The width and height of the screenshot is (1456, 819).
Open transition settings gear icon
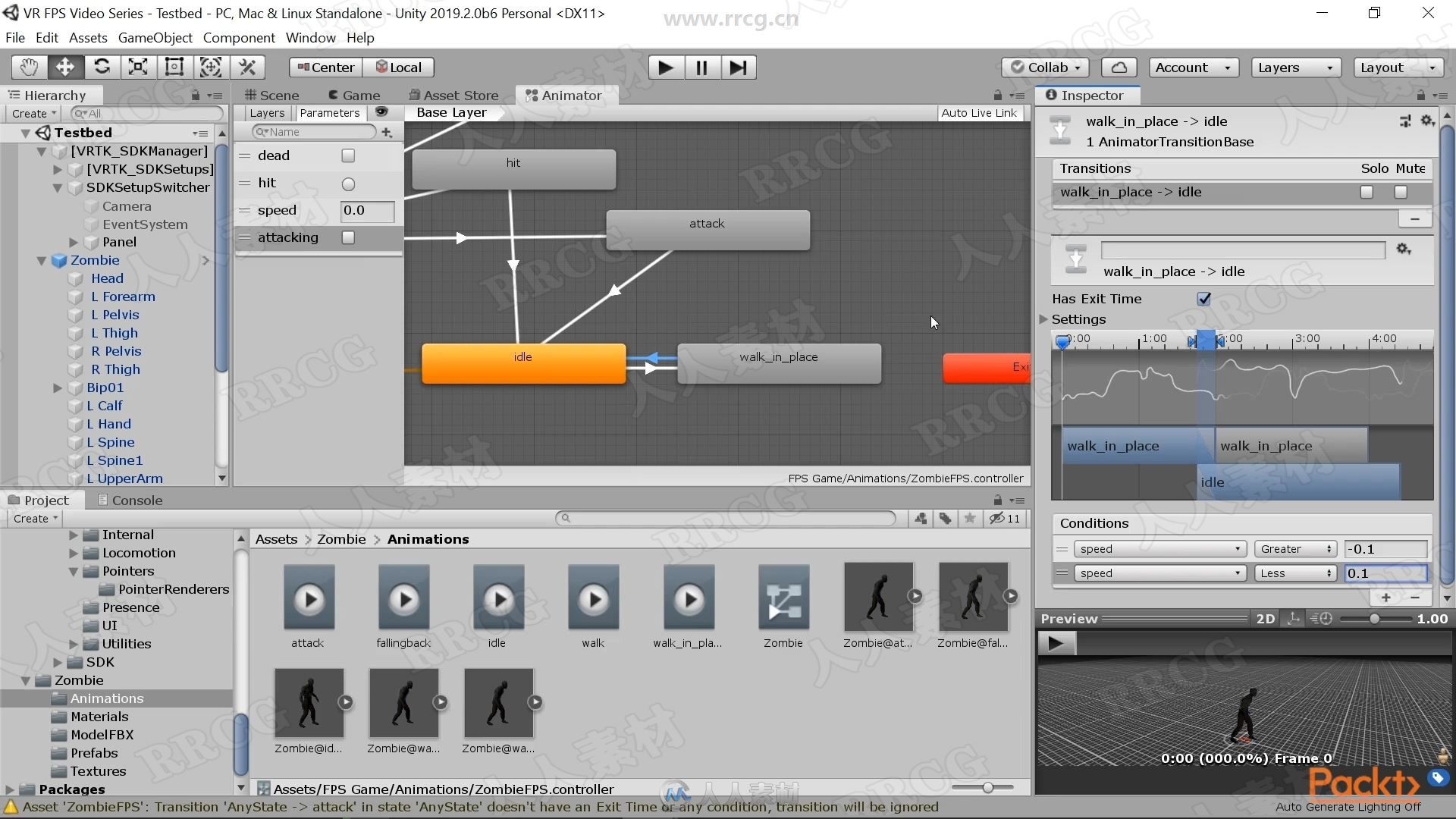tap(1404, 249)
